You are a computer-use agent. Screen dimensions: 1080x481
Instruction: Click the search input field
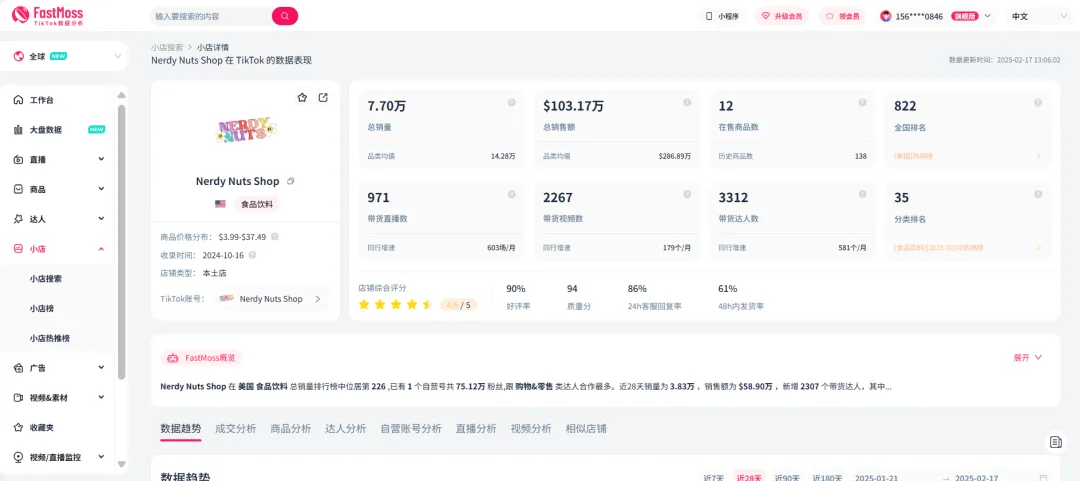point(211,16)
